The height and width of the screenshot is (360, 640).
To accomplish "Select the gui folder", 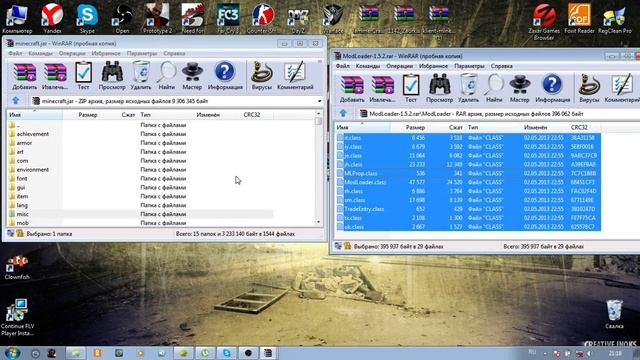I will [x=20, y=187].
